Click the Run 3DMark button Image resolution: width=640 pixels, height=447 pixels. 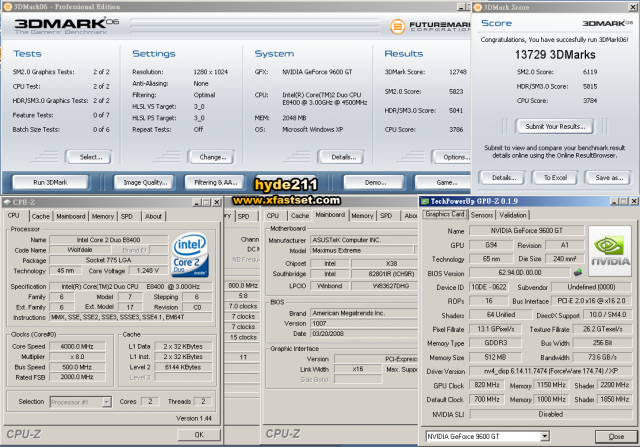click(x=51, y=182)
